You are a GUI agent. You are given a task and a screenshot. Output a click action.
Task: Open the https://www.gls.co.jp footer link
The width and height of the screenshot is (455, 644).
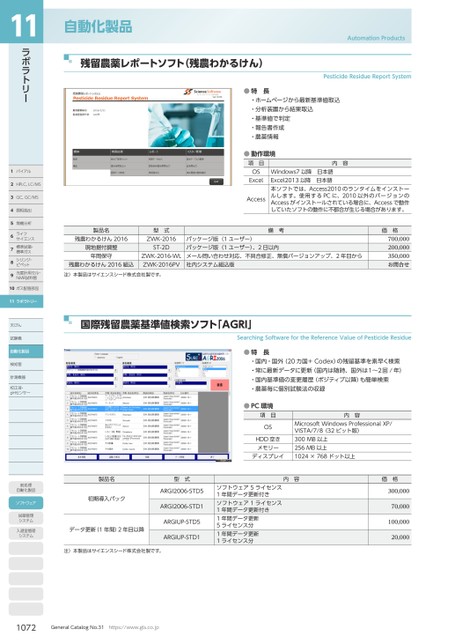[133, 627]
